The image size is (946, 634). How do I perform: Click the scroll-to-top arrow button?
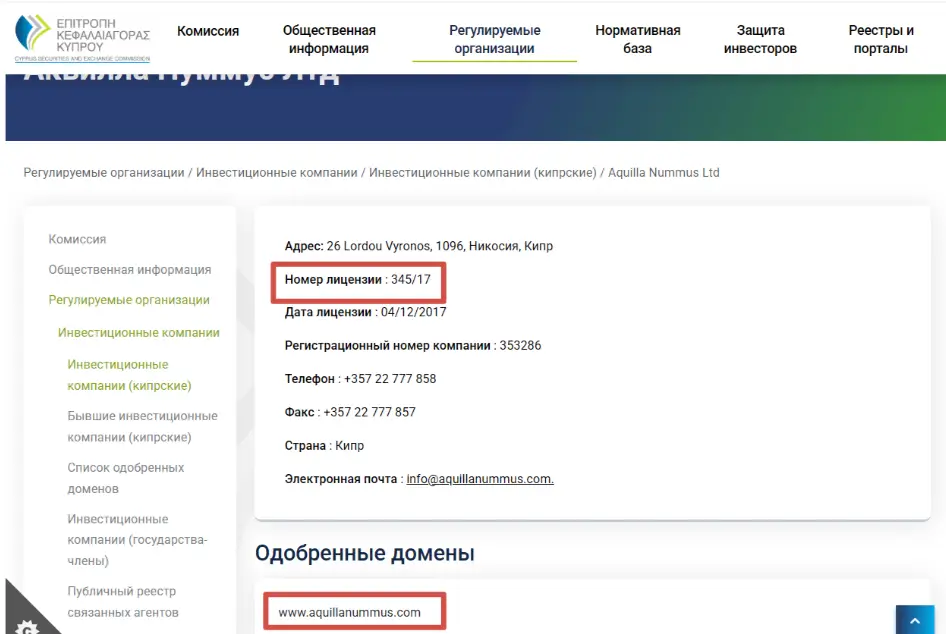coord(915,618)
